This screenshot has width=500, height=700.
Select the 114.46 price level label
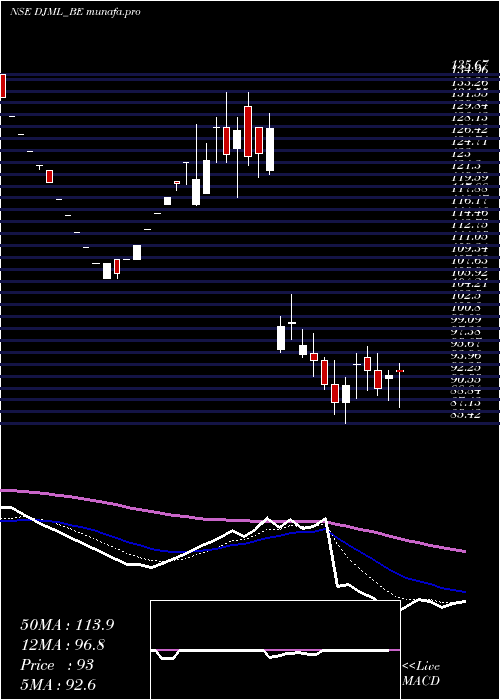tap(470, 212)
